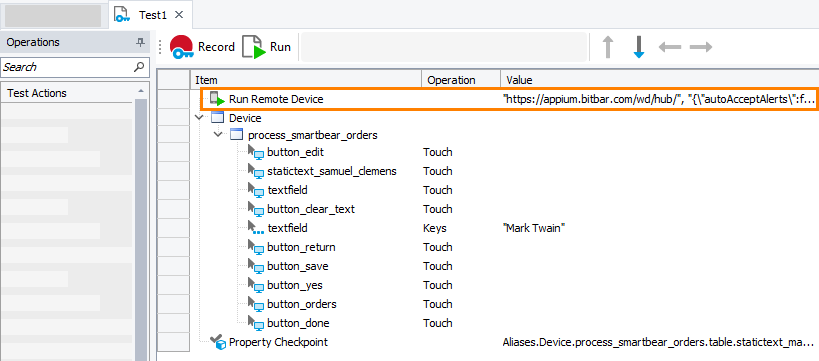
Task: Click the Record button icon
Action: [x=182, y=47]
